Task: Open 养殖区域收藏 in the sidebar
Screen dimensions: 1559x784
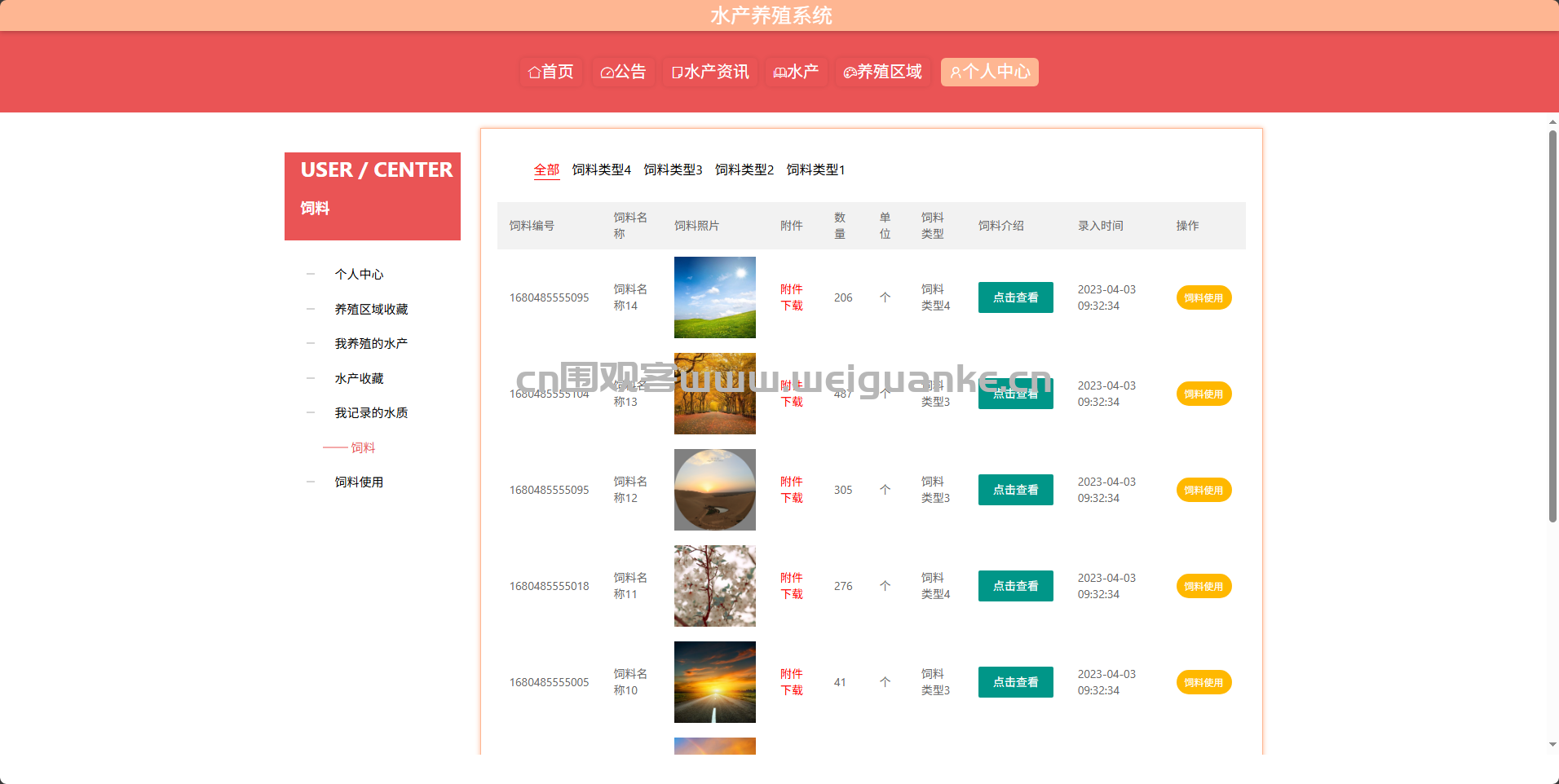Action: [x=371, y=309]
